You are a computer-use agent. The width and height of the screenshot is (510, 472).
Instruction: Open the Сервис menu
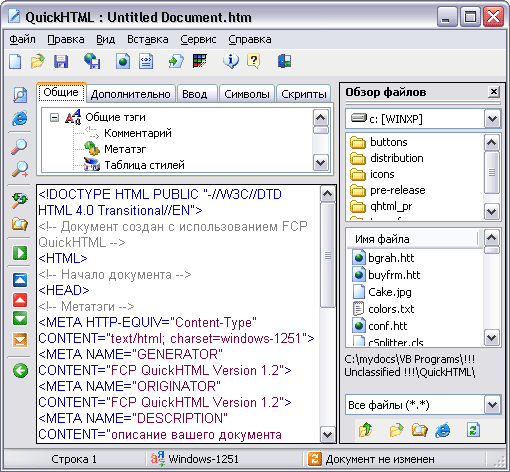click(x=198, y=39)
